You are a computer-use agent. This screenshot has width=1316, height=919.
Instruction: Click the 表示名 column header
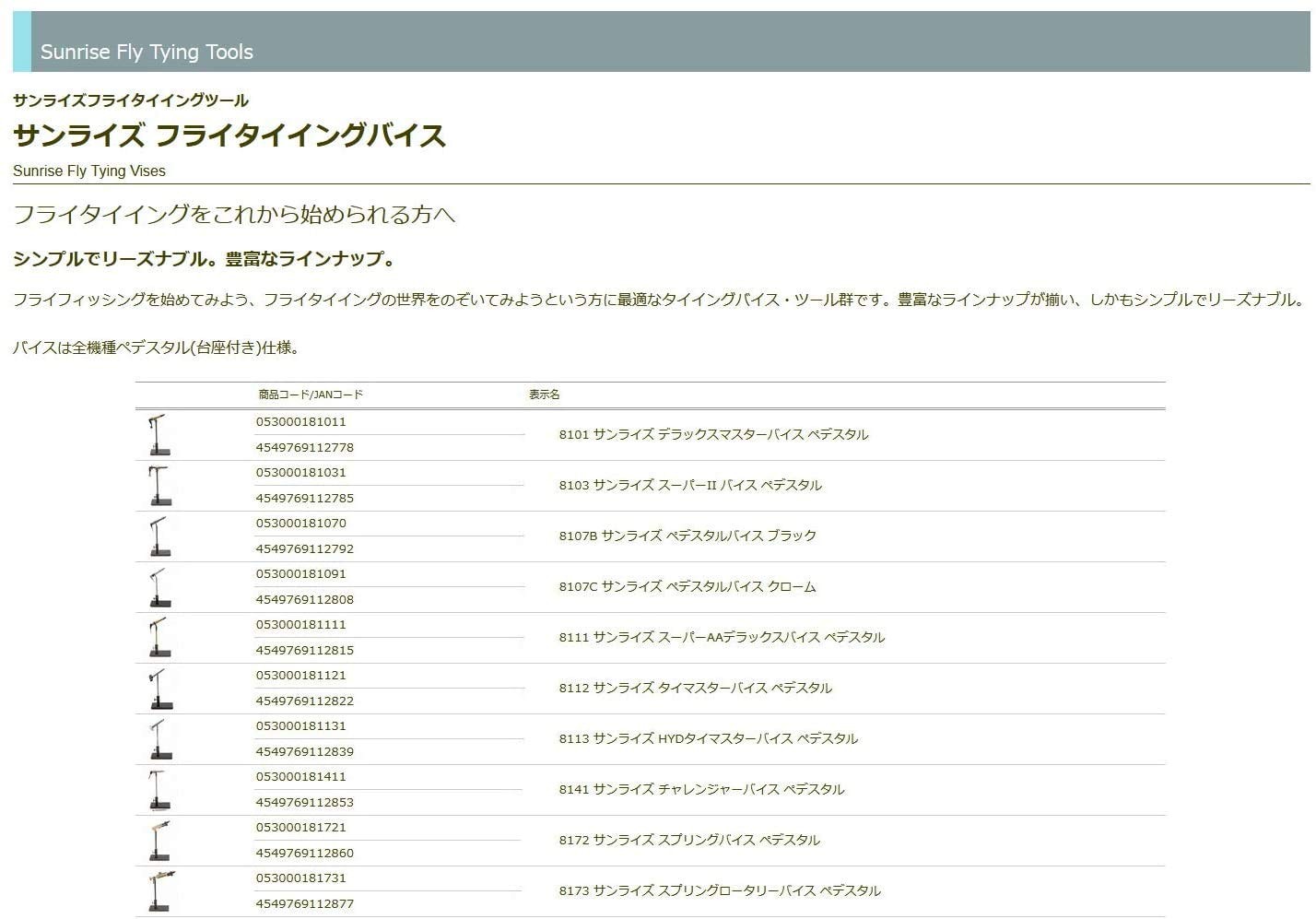544,395
